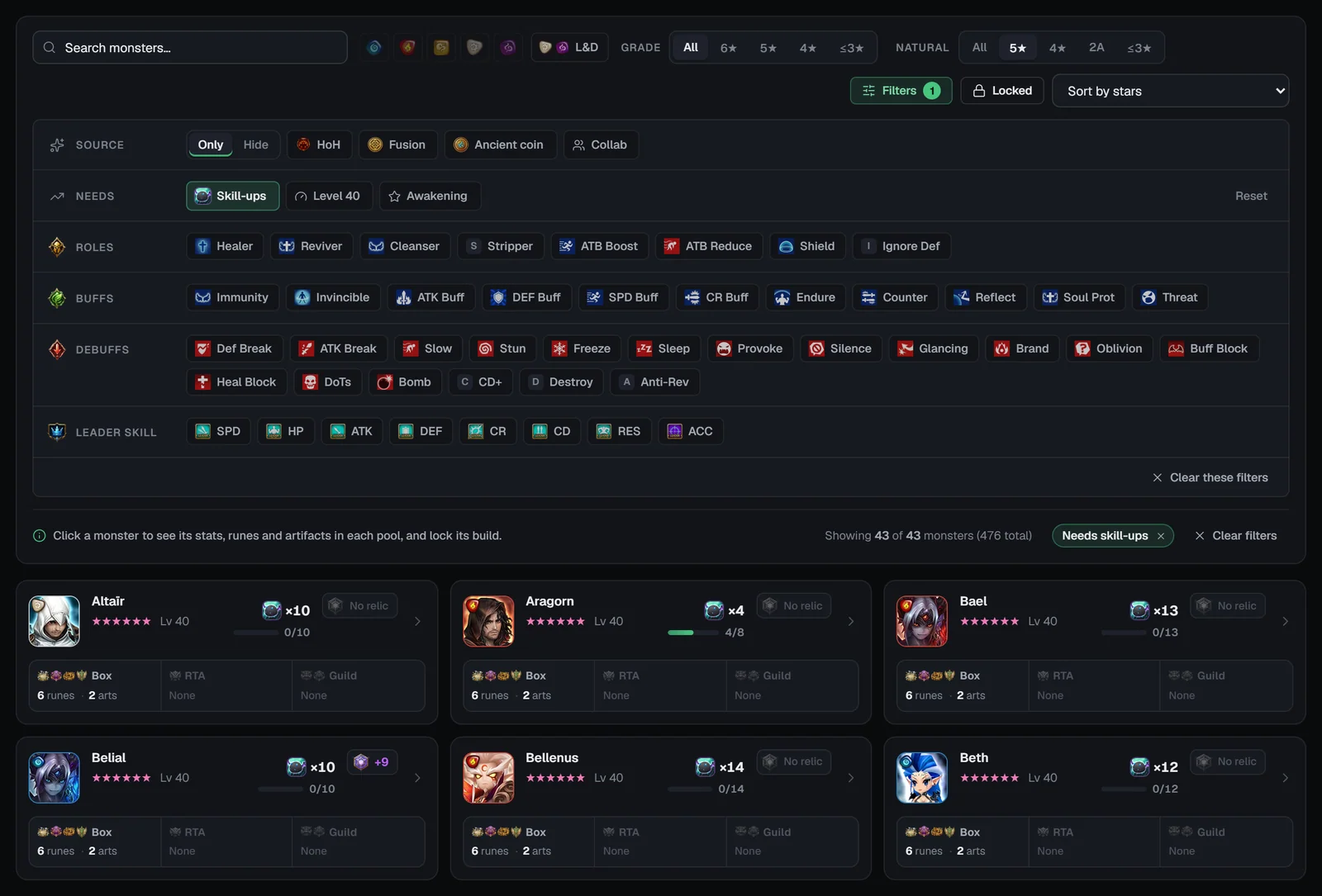Screen dimensions: 1322x896
Task: Toggle the Ancient coin source filter
Action: [500, 145]
